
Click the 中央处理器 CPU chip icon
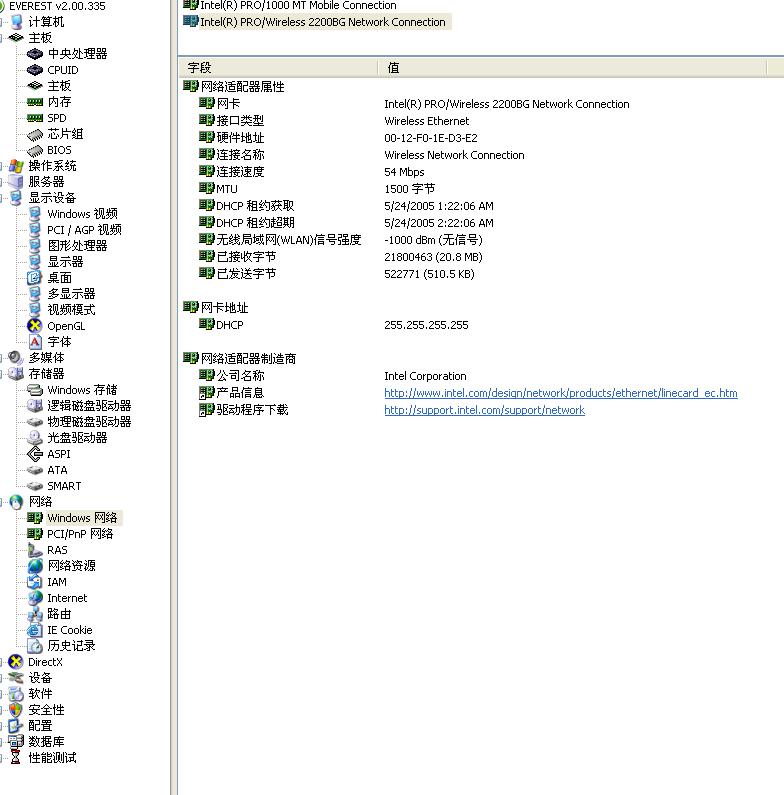34,54
